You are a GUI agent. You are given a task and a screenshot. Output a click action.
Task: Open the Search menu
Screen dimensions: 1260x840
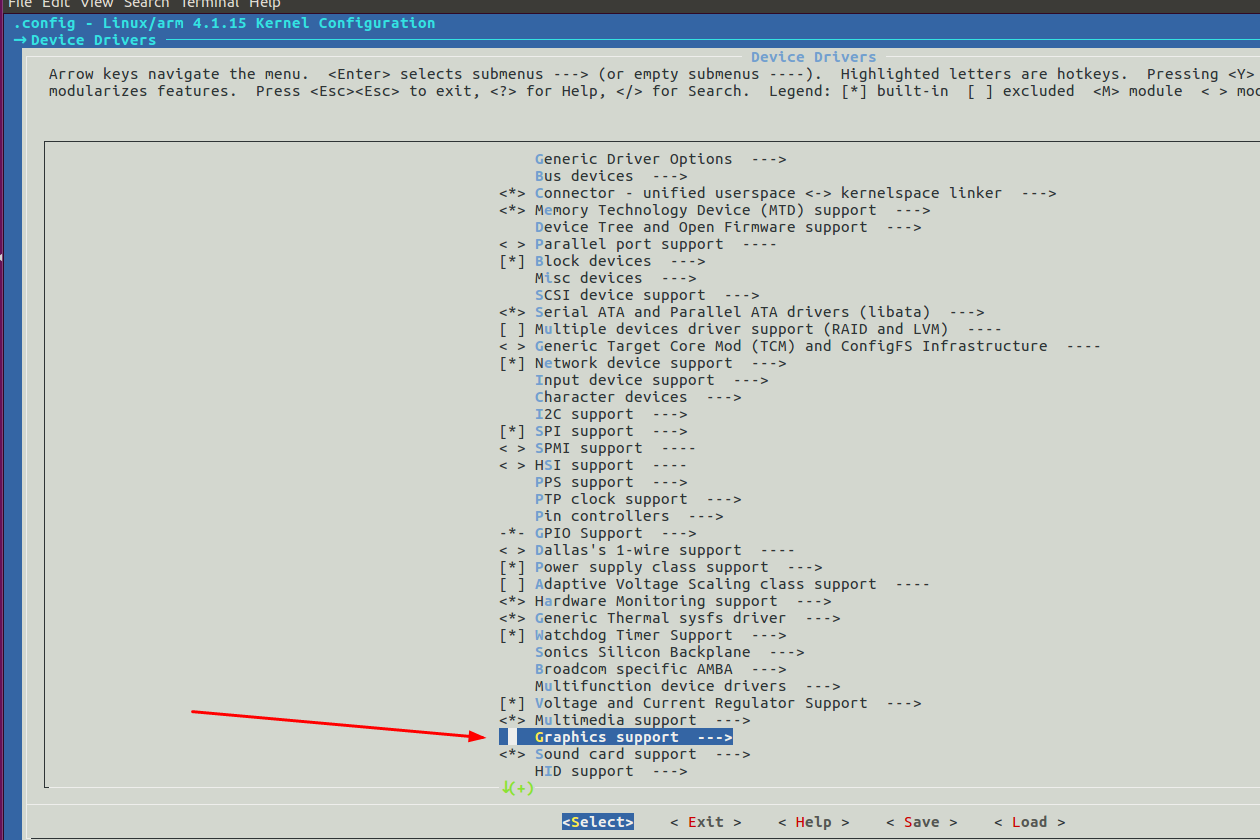[x=146, y=5]
